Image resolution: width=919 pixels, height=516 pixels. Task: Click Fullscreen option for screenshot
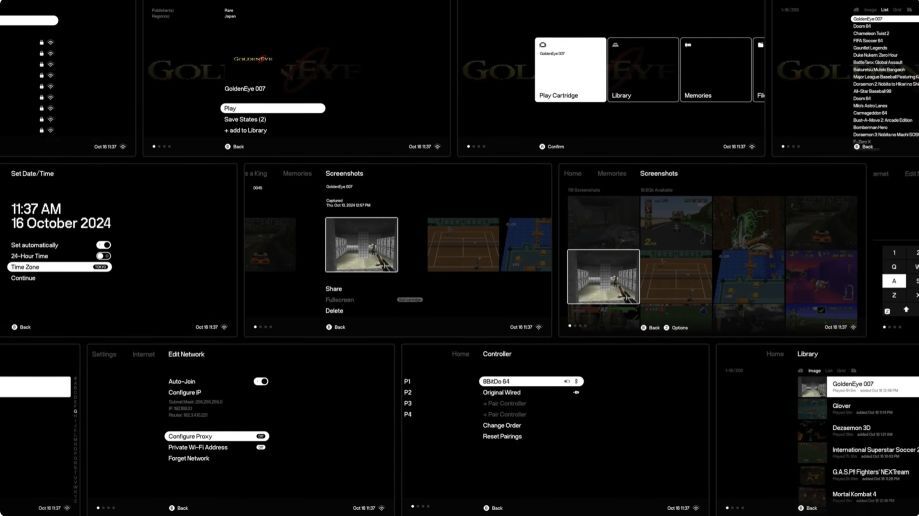click(339, 300)
